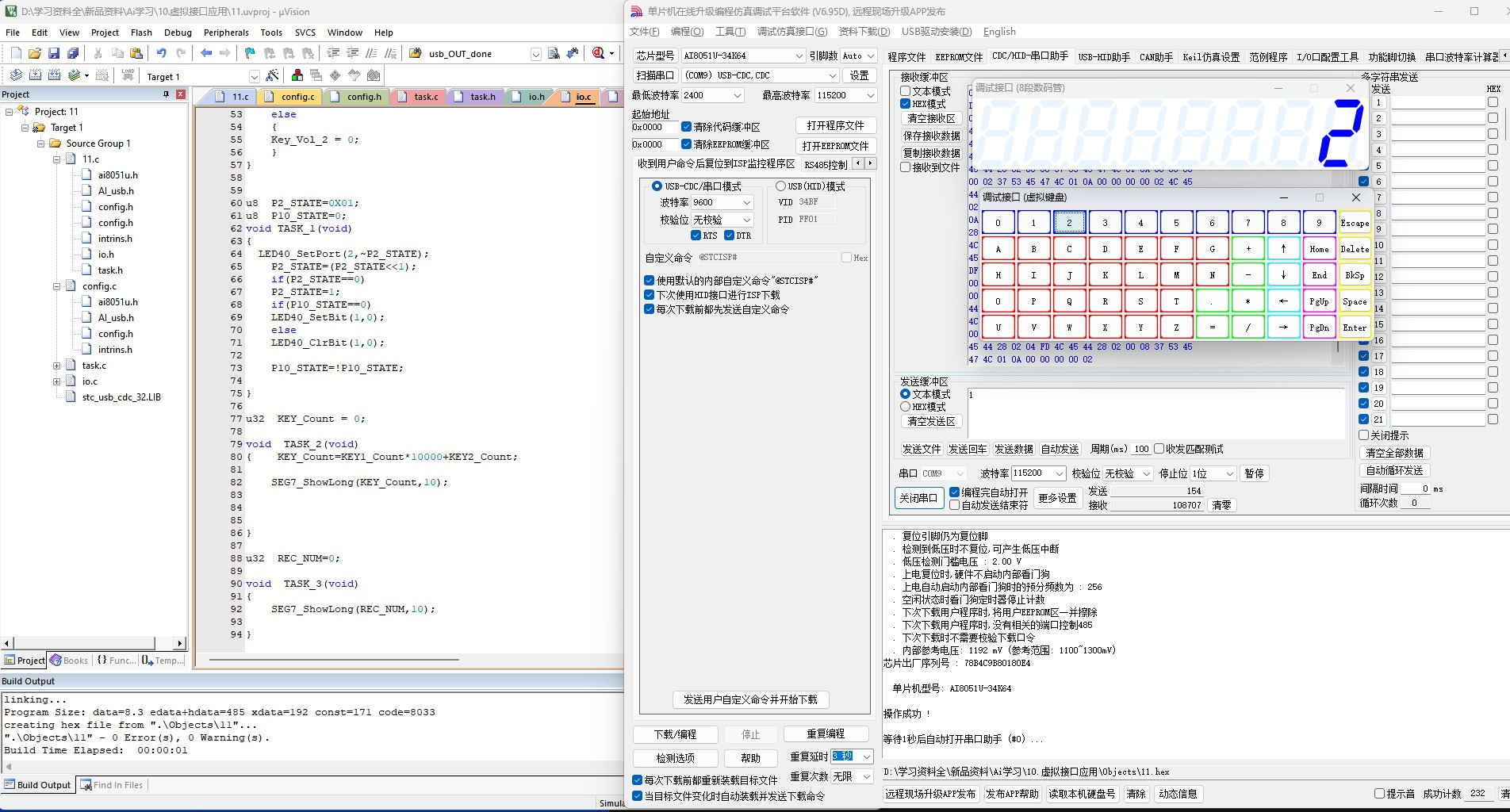1510x812 pixels.
Task: Open 最高波特率 115200 dropdown
Action: [870, 95]
